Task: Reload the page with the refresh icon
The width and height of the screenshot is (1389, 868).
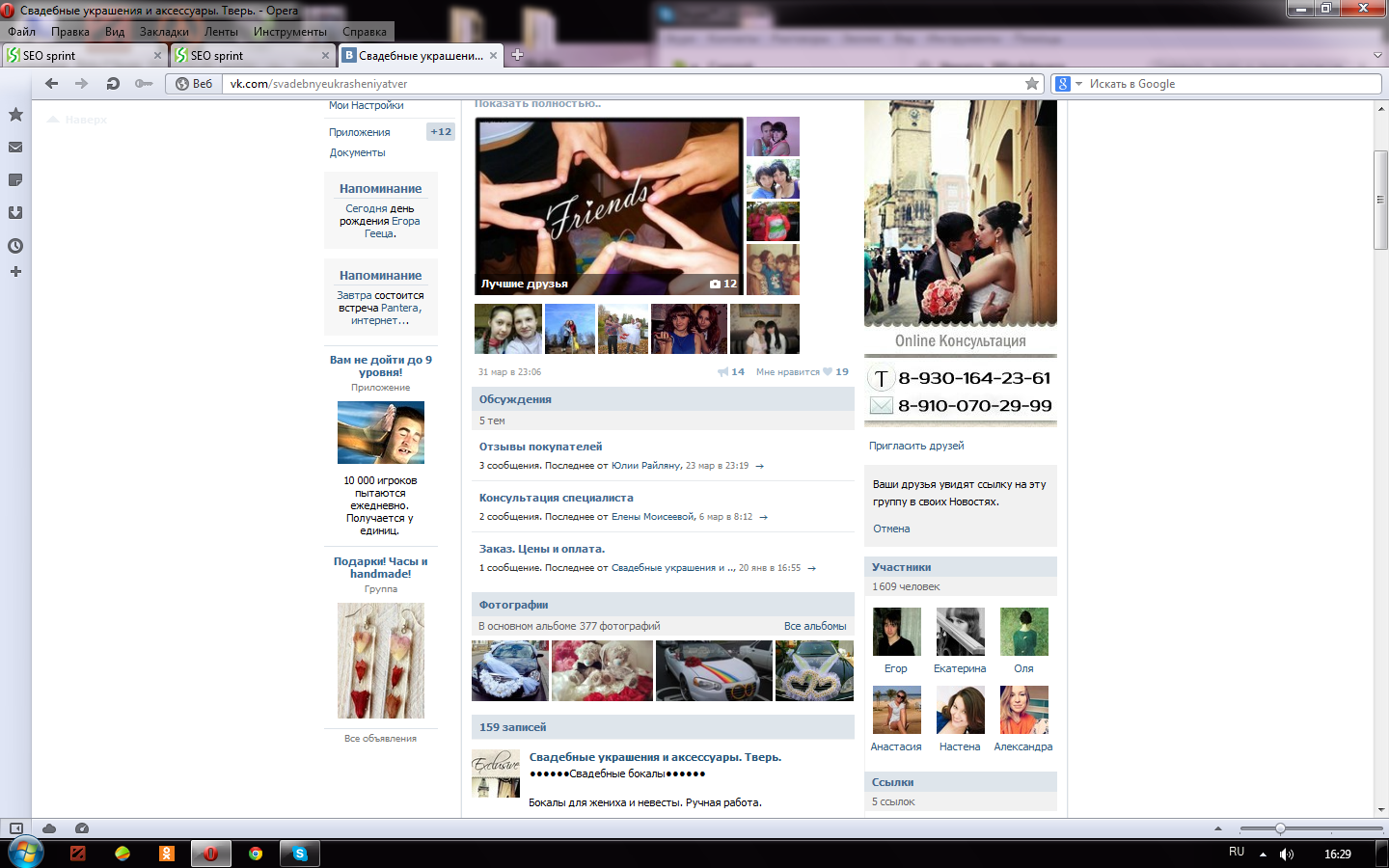Action: tap(113, 84)
